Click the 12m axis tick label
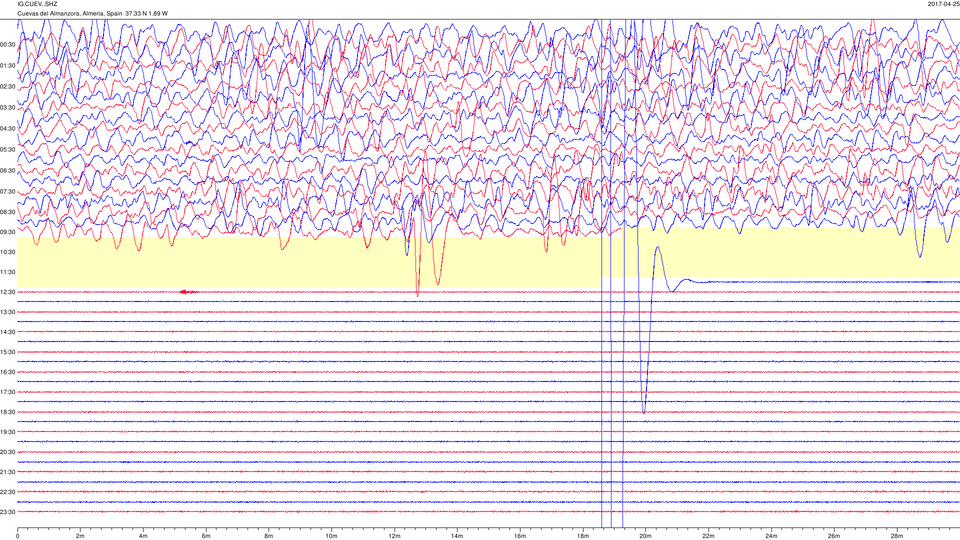The height and width of the screenshot is (540, 960). point(394,536)
